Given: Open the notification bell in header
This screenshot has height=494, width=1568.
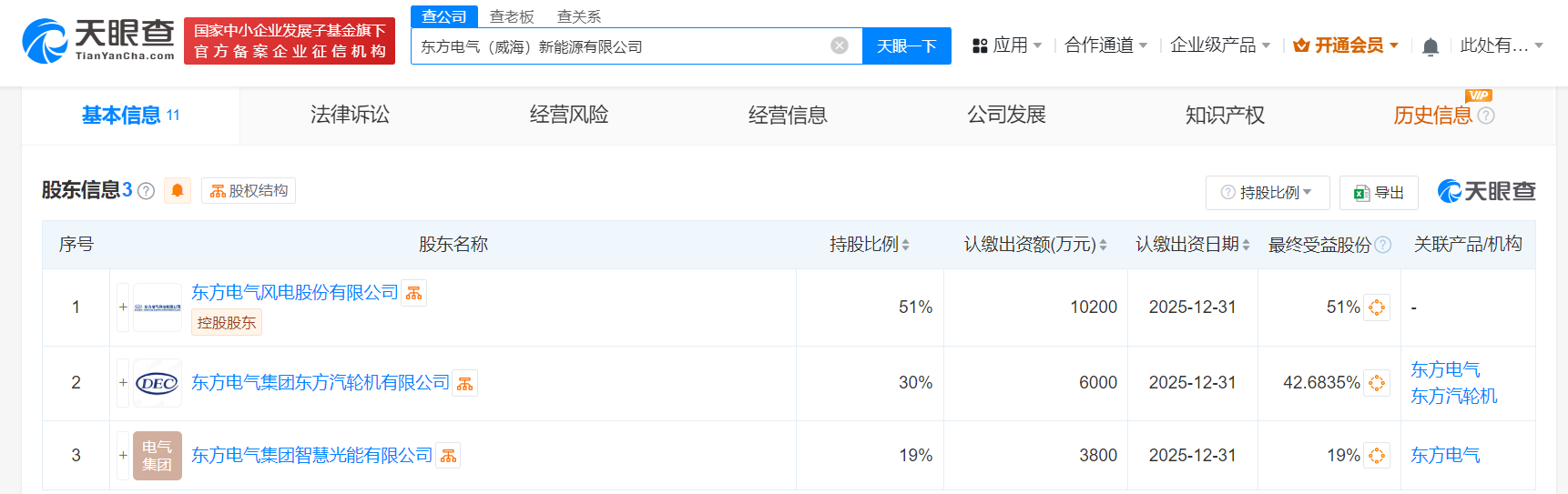Looking at the screenshot, I should (x=1431, y=46).
